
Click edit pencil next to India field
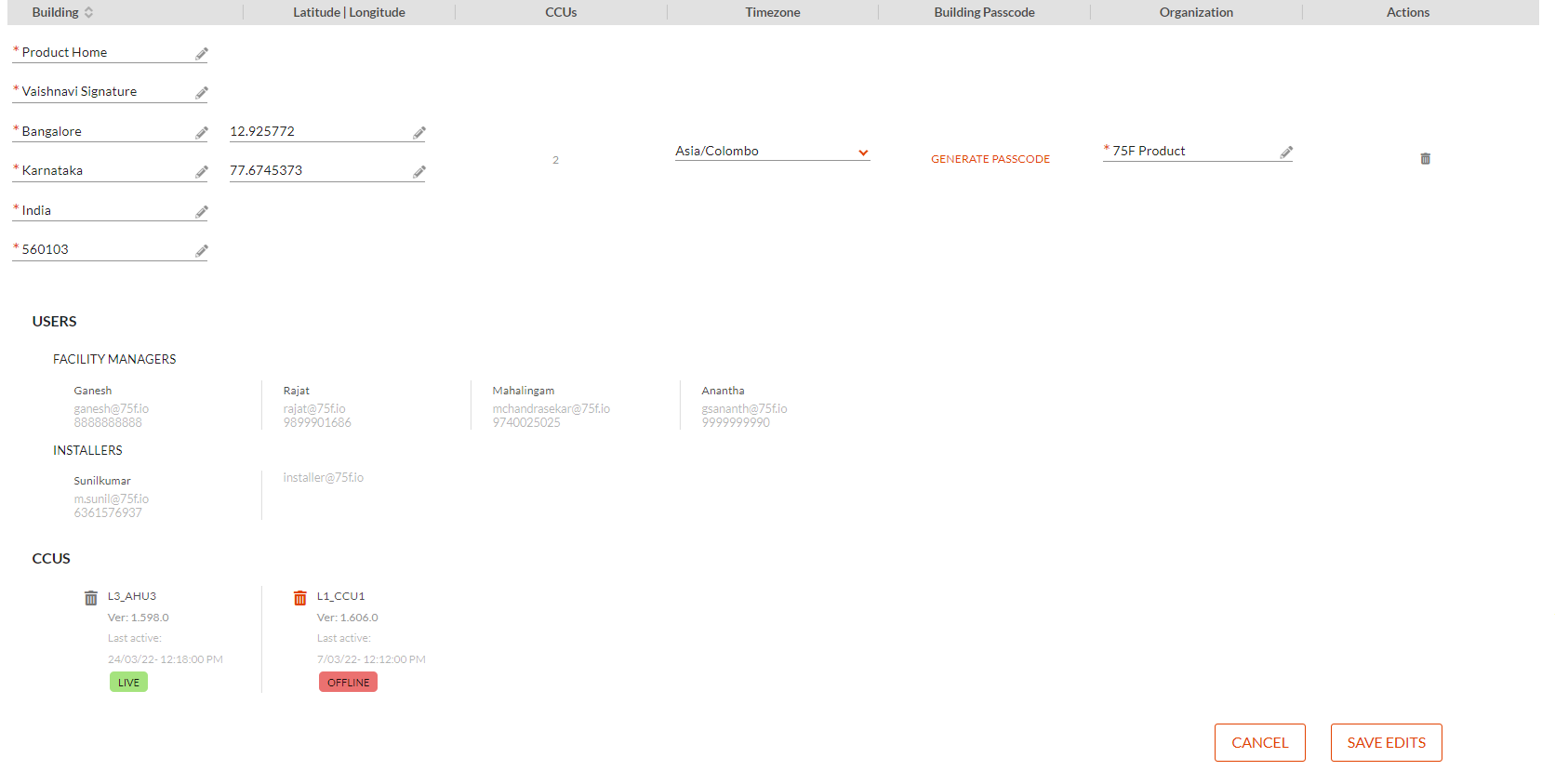pyautogui.click(x=201, y=212)
